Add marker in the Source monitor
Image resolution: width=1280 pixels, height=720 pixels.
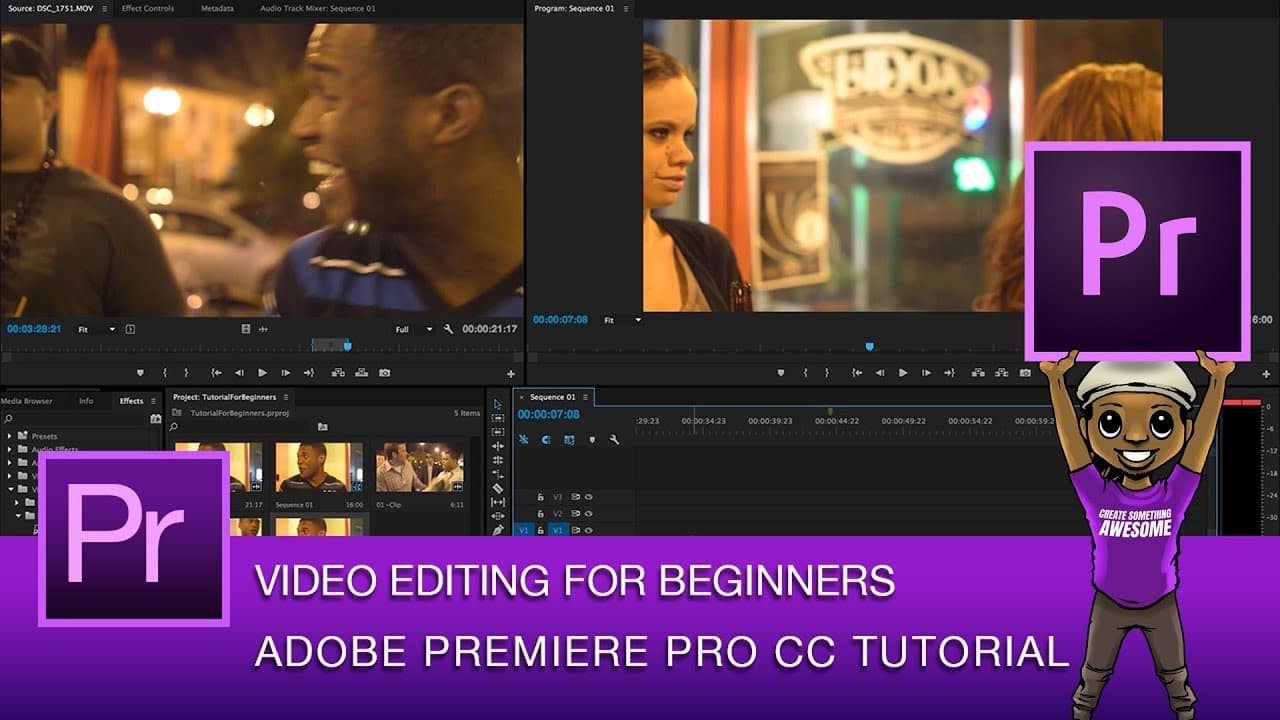coord(140,373)
